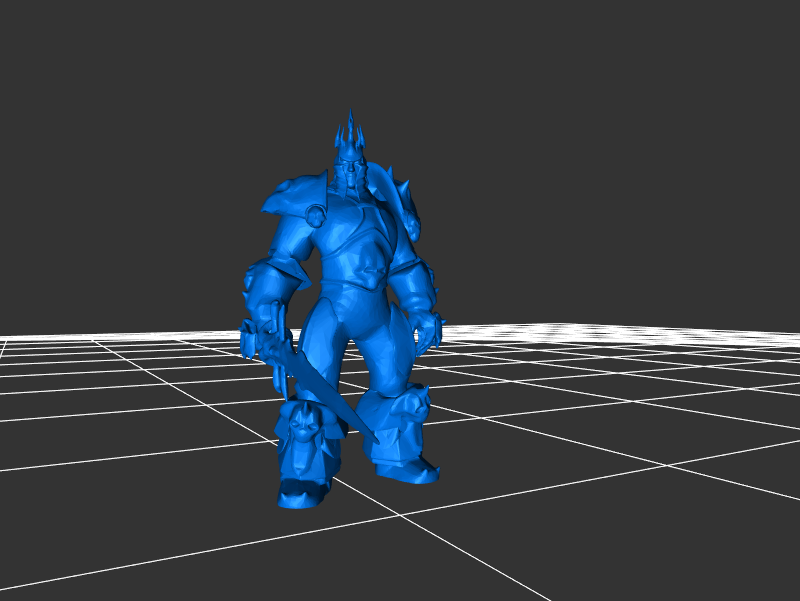Select the clenched fist on the empty hand

(x=430, y=330)
